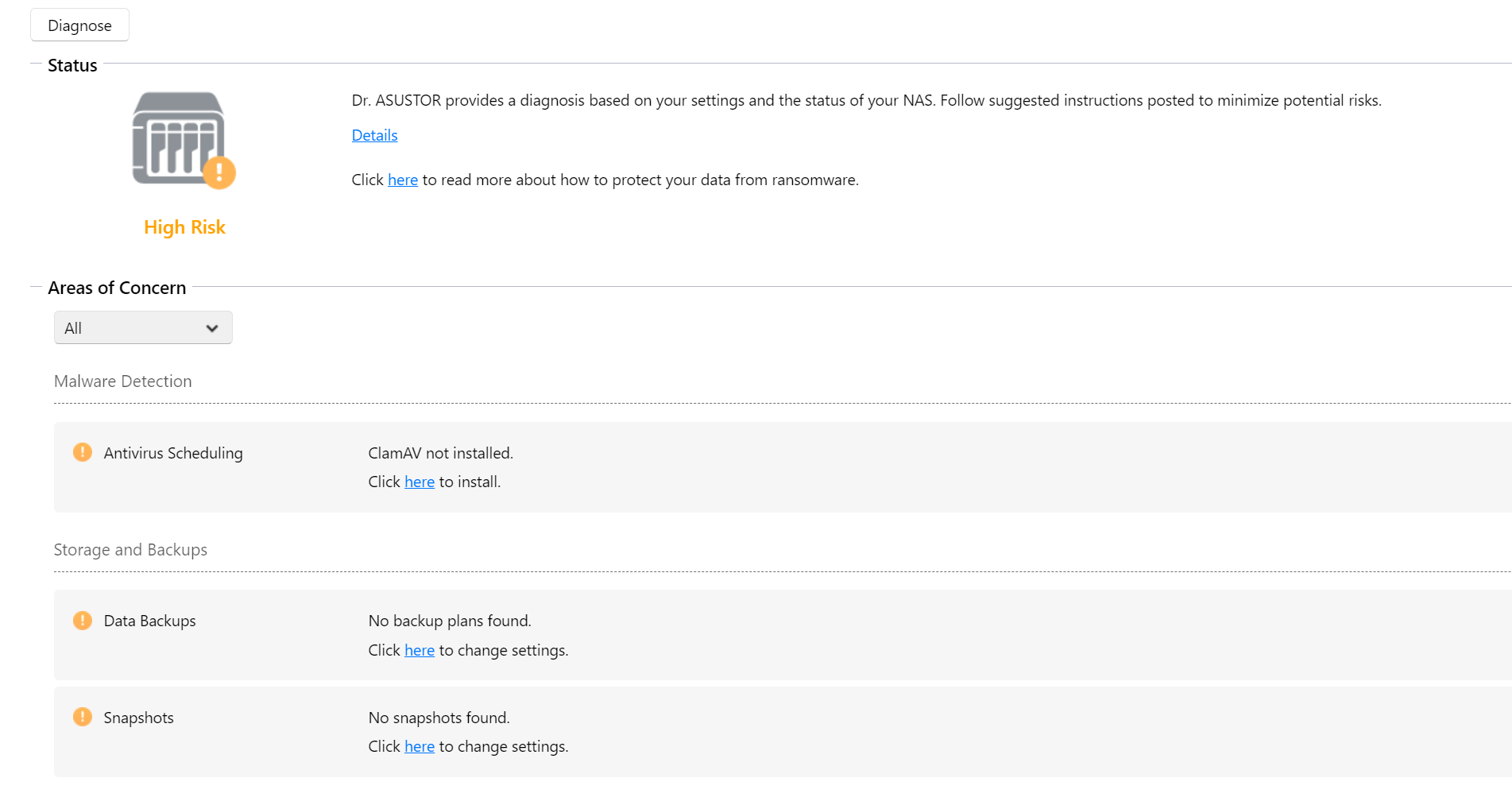This screenshot has width=1512, height=805.
Task: Click the Malware Detection section heading
Action: (122, 381)
